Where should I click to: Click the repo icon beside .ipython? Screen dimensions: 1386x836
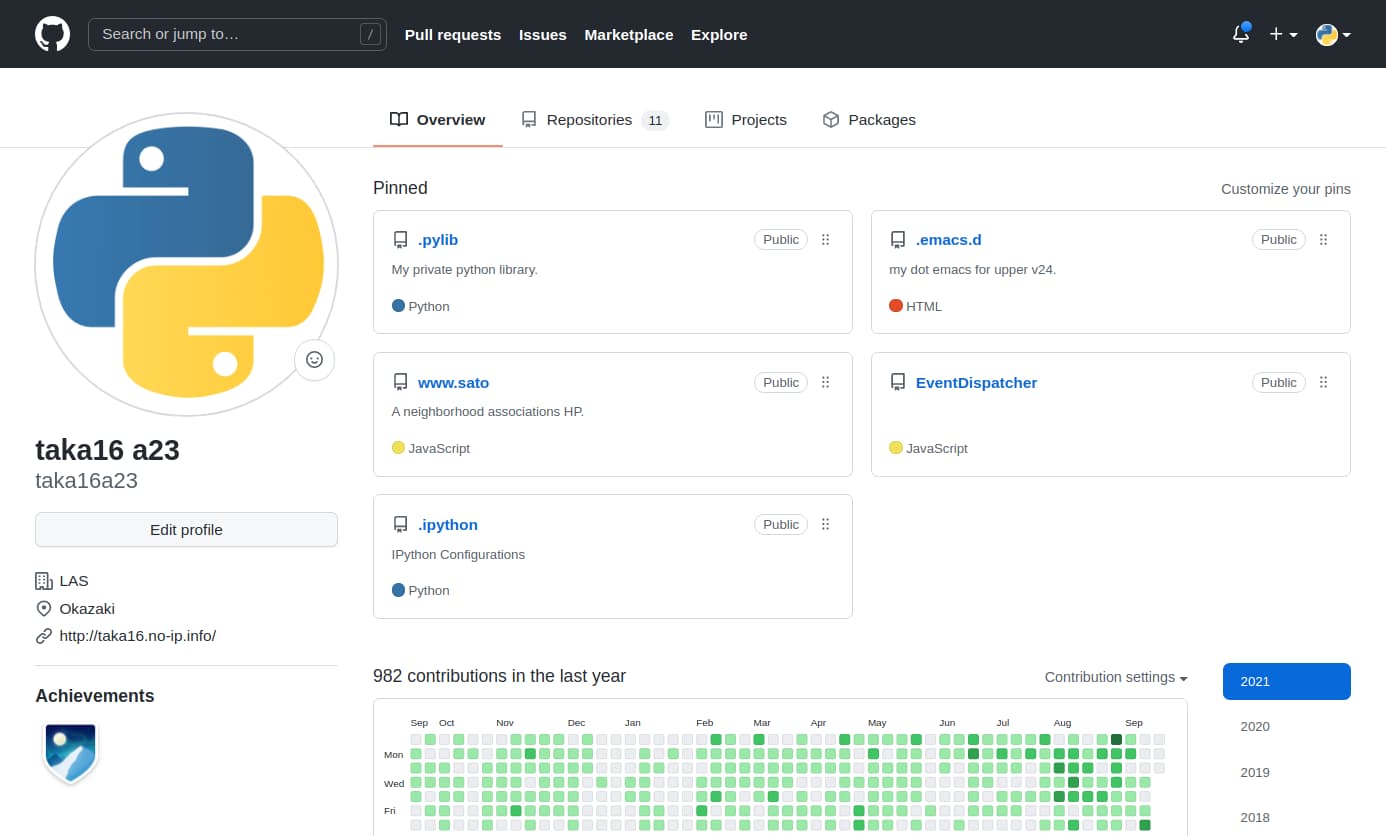[x=400, y=525]
